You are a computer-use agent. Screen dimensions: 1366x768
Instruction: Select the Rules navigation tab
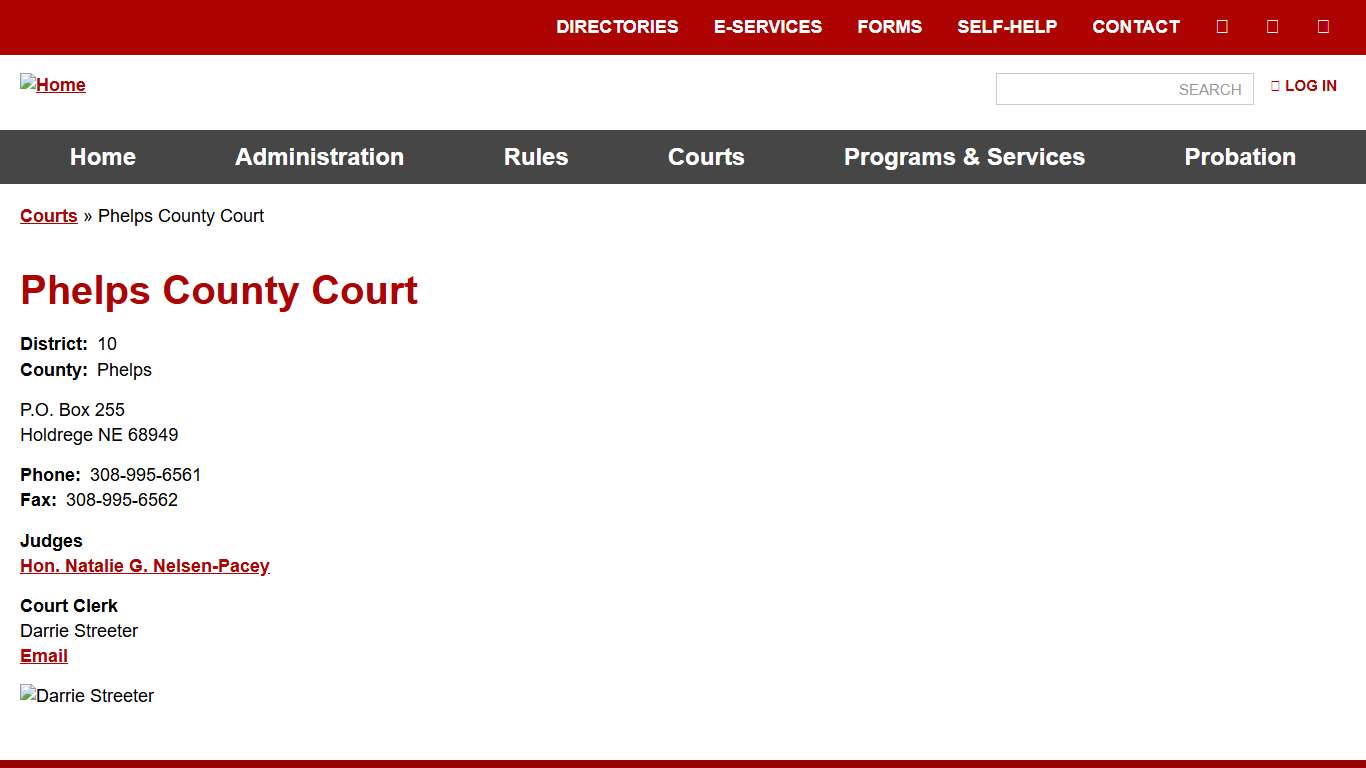[x=536, y=157]
